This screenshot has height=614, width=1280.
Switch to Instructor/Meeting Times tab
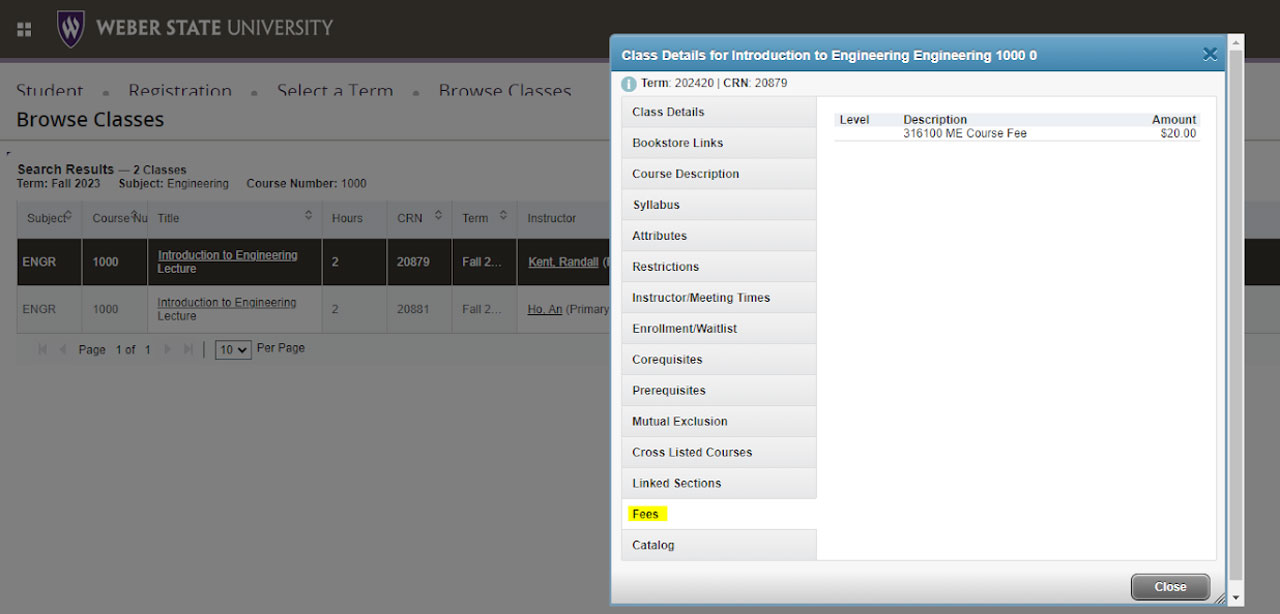(701, 298)
